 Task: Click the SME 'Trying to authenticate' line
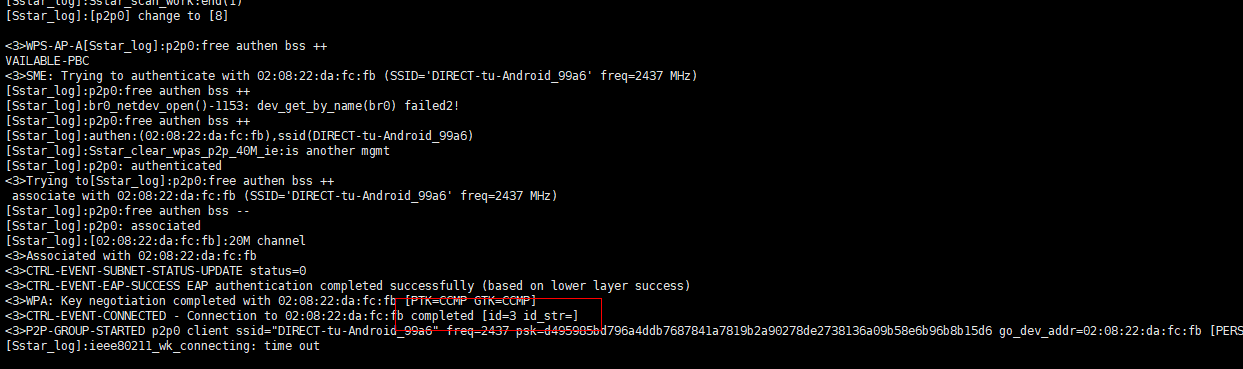coord(351,76)
